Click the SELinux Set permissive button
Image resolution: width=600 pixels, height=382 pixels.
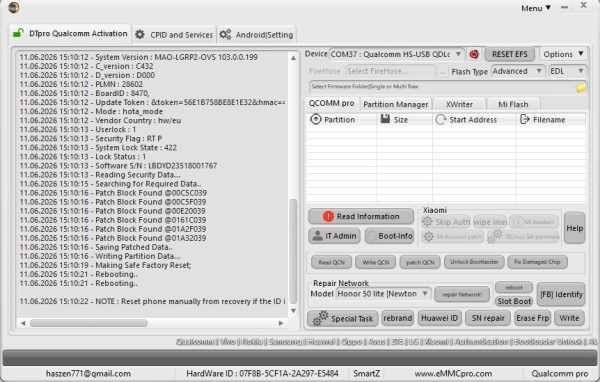click(523, 237)
